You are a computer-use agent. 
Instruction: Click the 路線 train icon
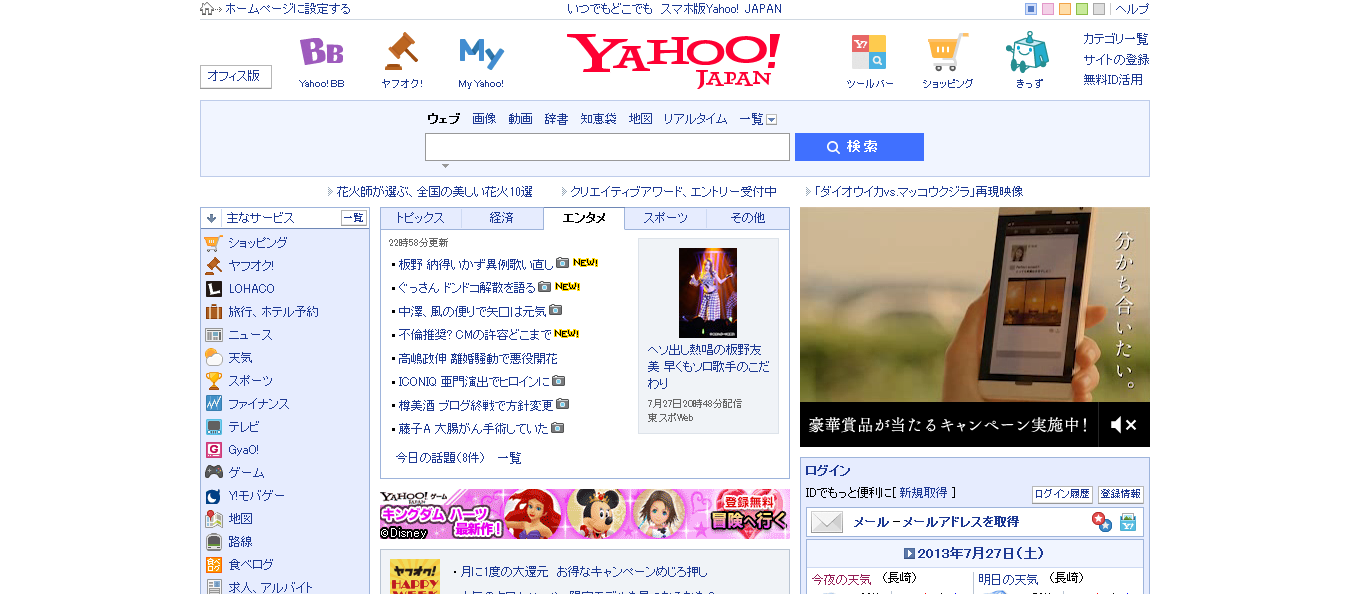[x=213, y=542]
